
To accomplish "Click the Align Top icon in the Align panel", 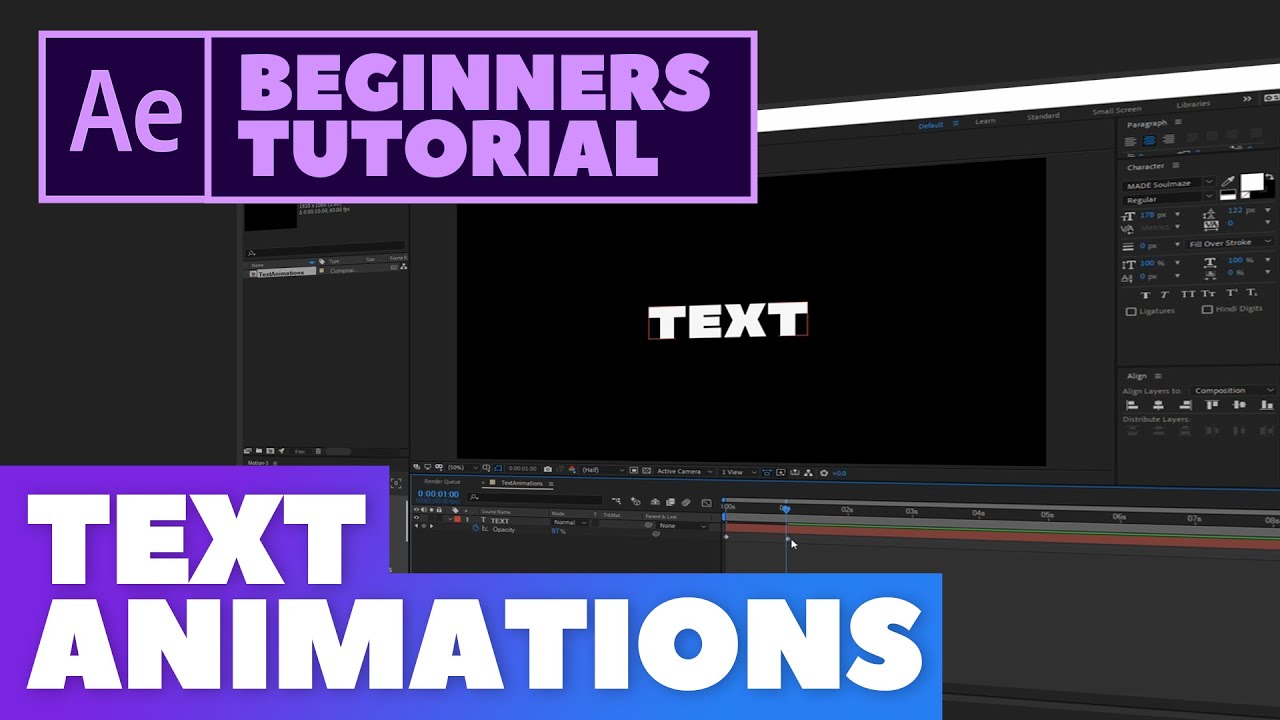I will click(x=1212, y=405).
